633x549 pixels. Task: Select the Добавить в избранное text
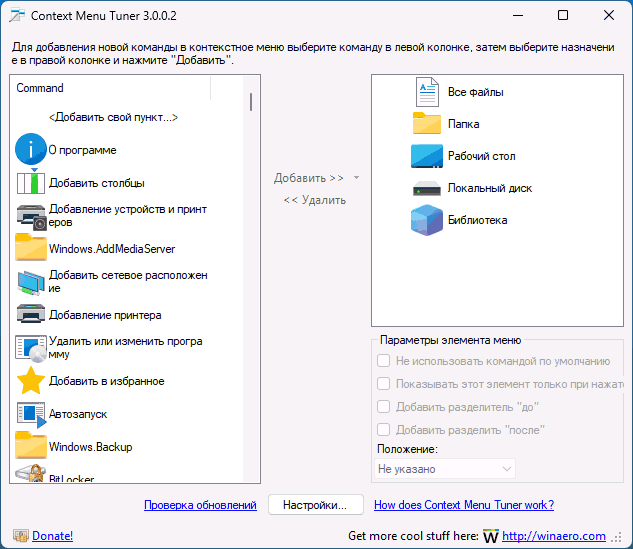pyautogui.click(x=107, y=381)
